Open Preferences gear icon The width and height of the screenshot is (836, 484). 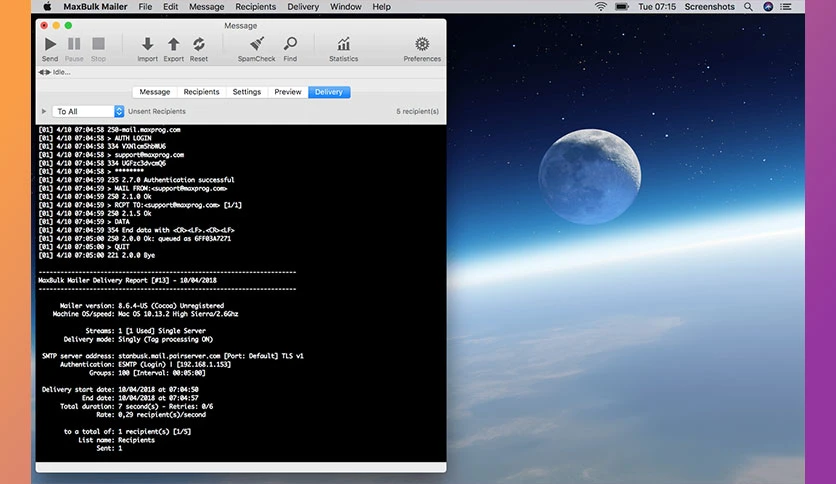[x=422, y=44]
